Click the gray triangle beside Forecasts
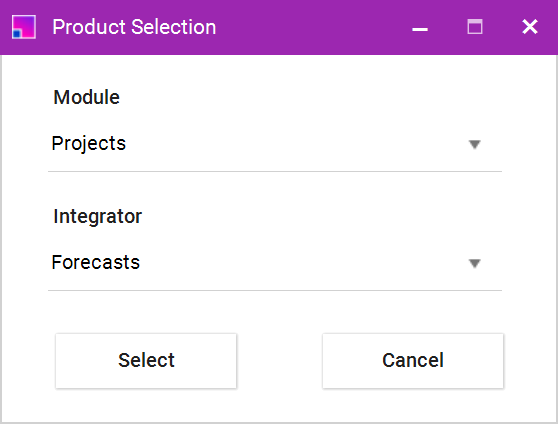 (475, 263)
